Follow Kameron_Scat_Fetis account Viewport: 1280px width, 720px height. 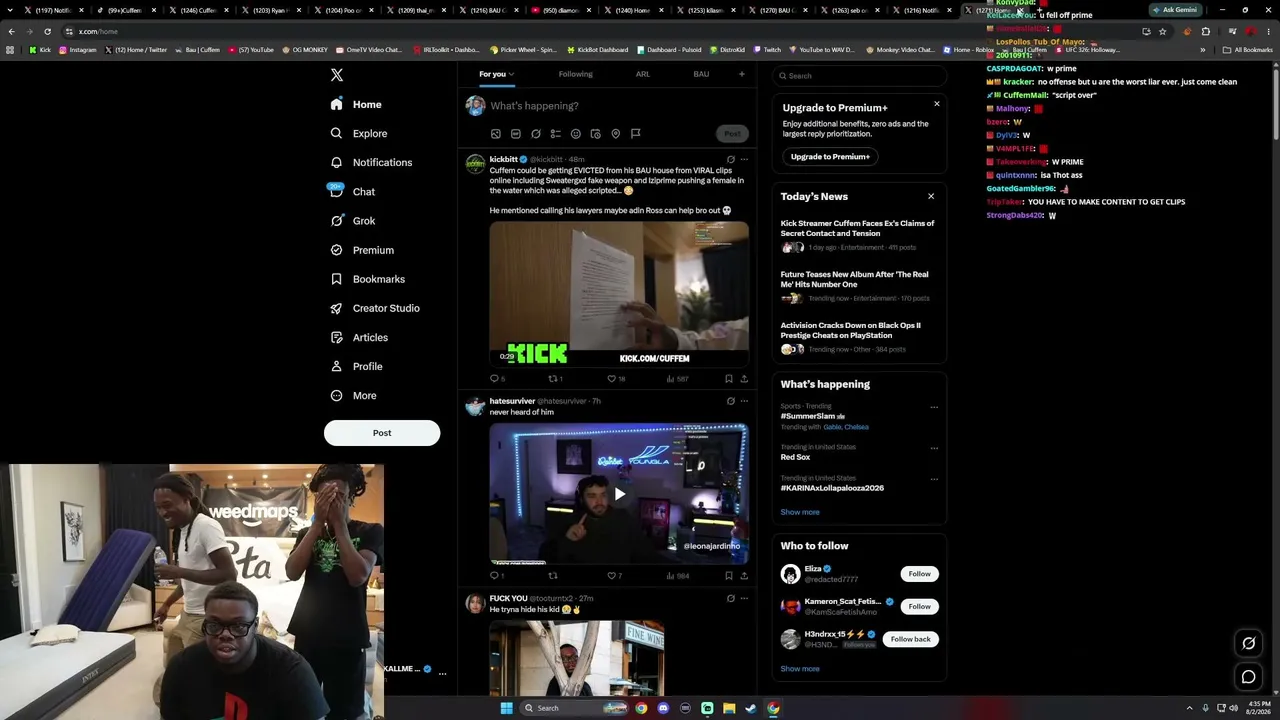click(919, 606)
